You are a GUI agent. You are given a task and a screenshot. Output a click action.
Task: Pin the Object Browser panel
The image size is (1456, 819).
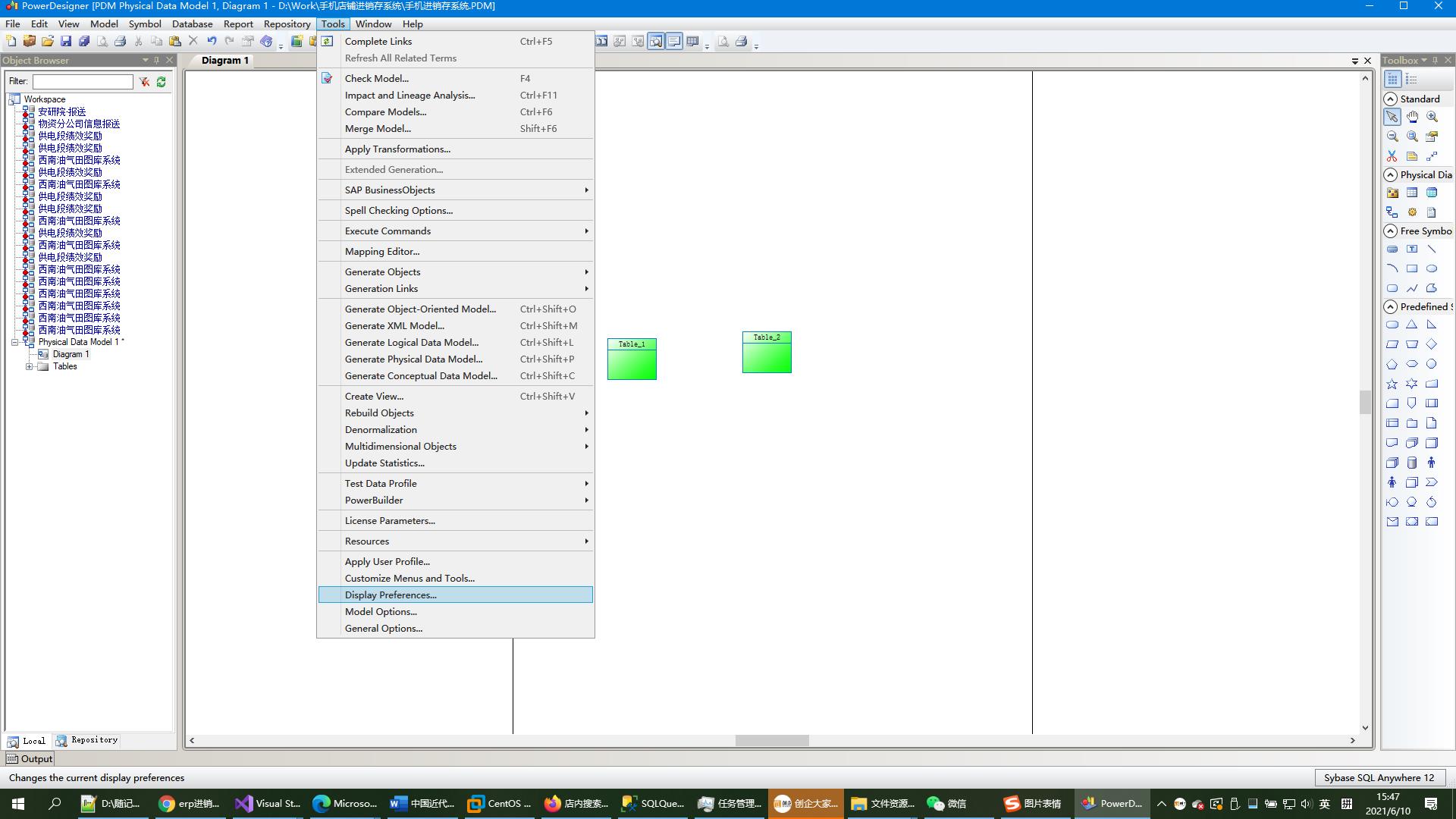[157, 61]
